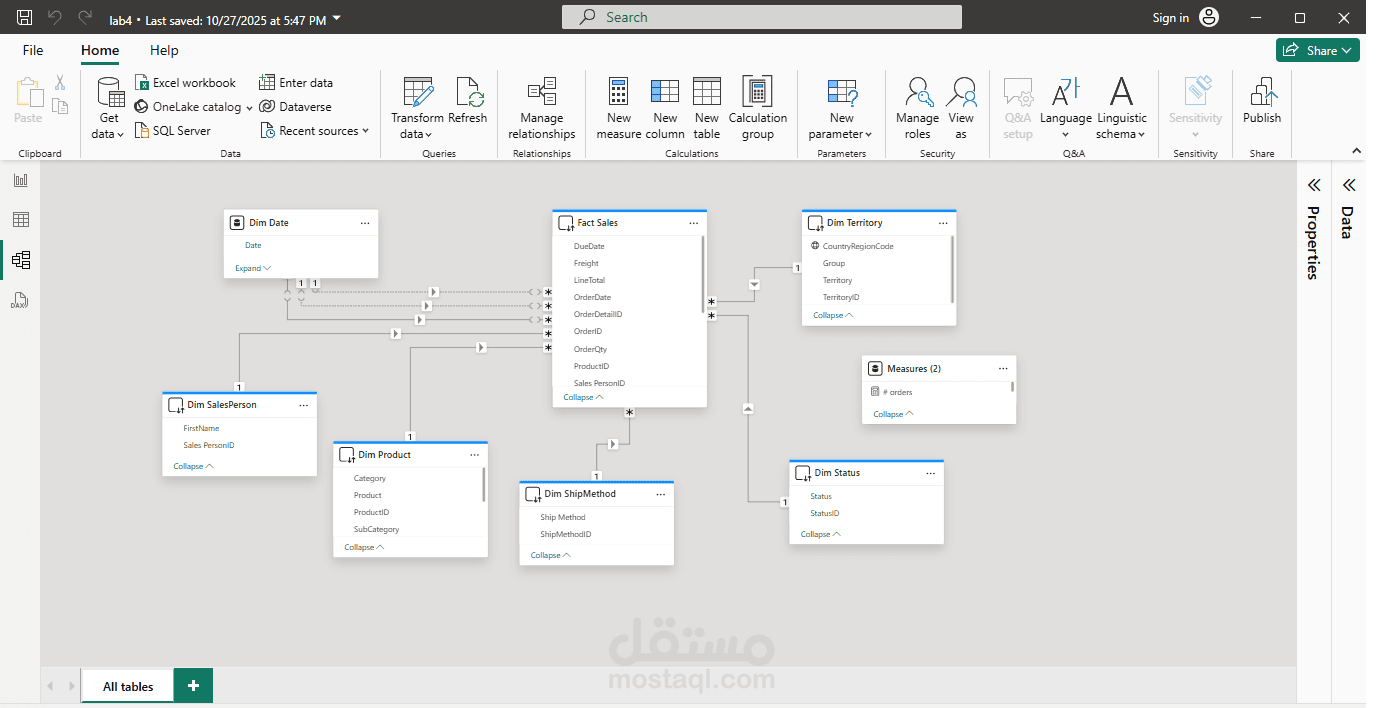Click the Dim Territory table scrollbar
Image resolution: width=1385 pixels, height=708 pixels.
click(952, 268)
